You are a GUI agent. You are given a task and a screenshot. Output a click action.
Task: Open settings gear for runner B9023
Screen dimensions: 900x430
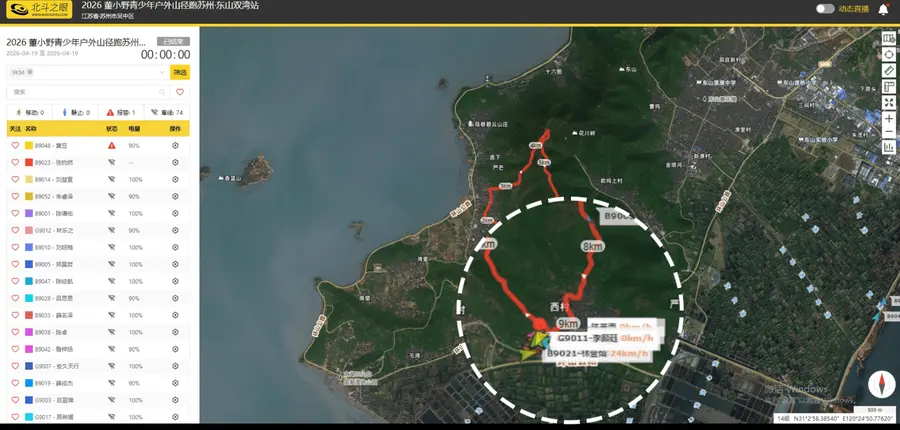coord(175,162)
